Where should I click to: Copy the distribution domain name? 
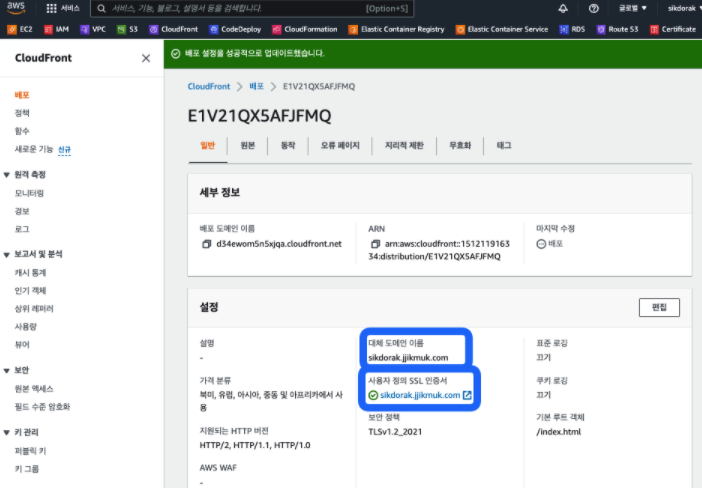(x=206, y=244)
